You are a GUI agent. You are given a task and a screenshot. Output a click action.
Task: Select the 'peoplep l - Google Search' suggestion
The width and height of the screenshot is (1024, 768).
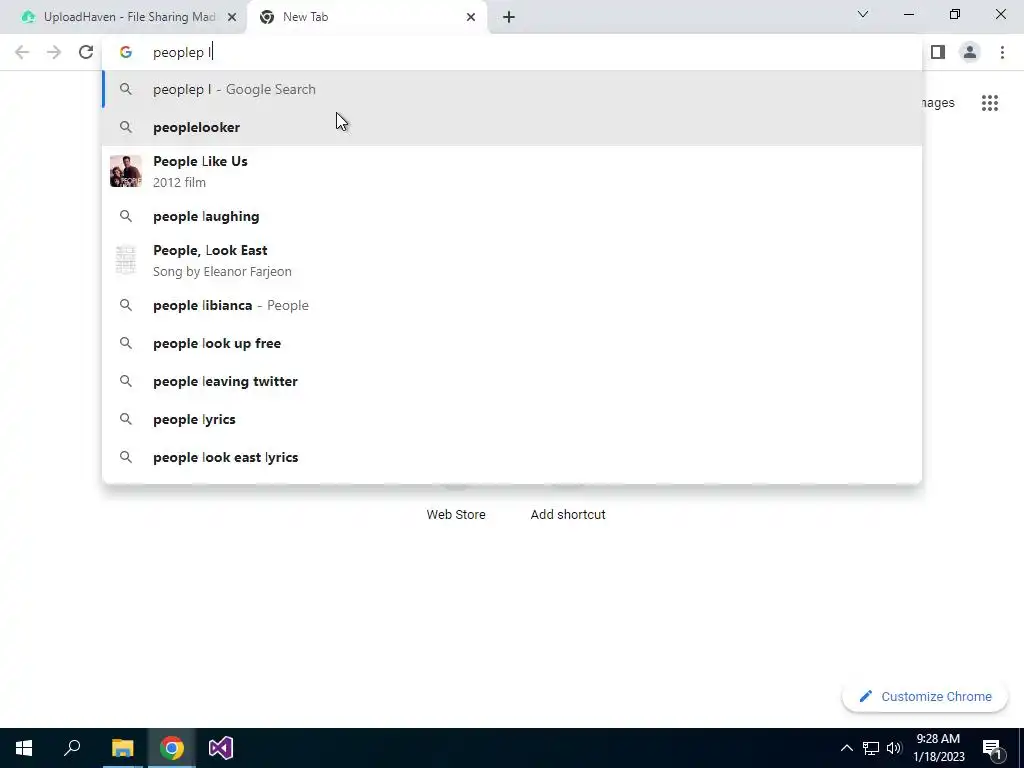tap(512, 89)
